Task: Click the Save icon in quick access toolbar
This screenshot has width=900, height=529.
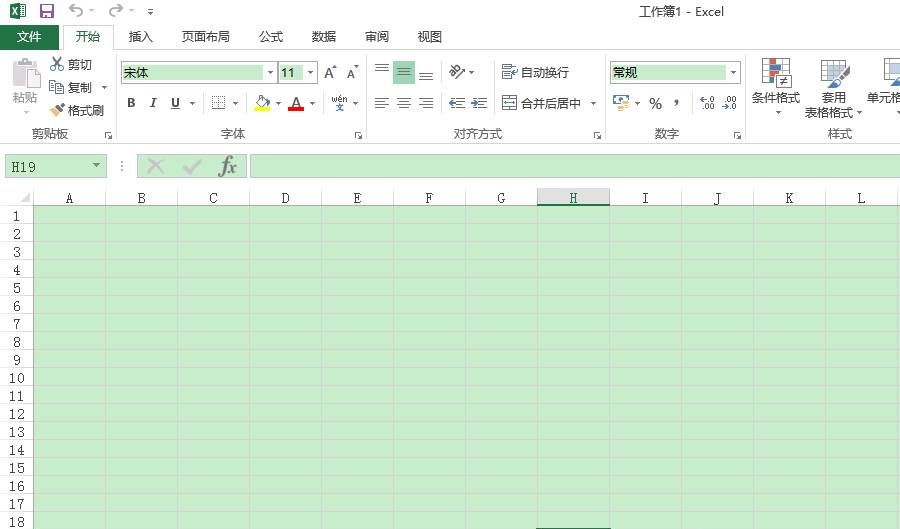Action: tap(47, 11)
